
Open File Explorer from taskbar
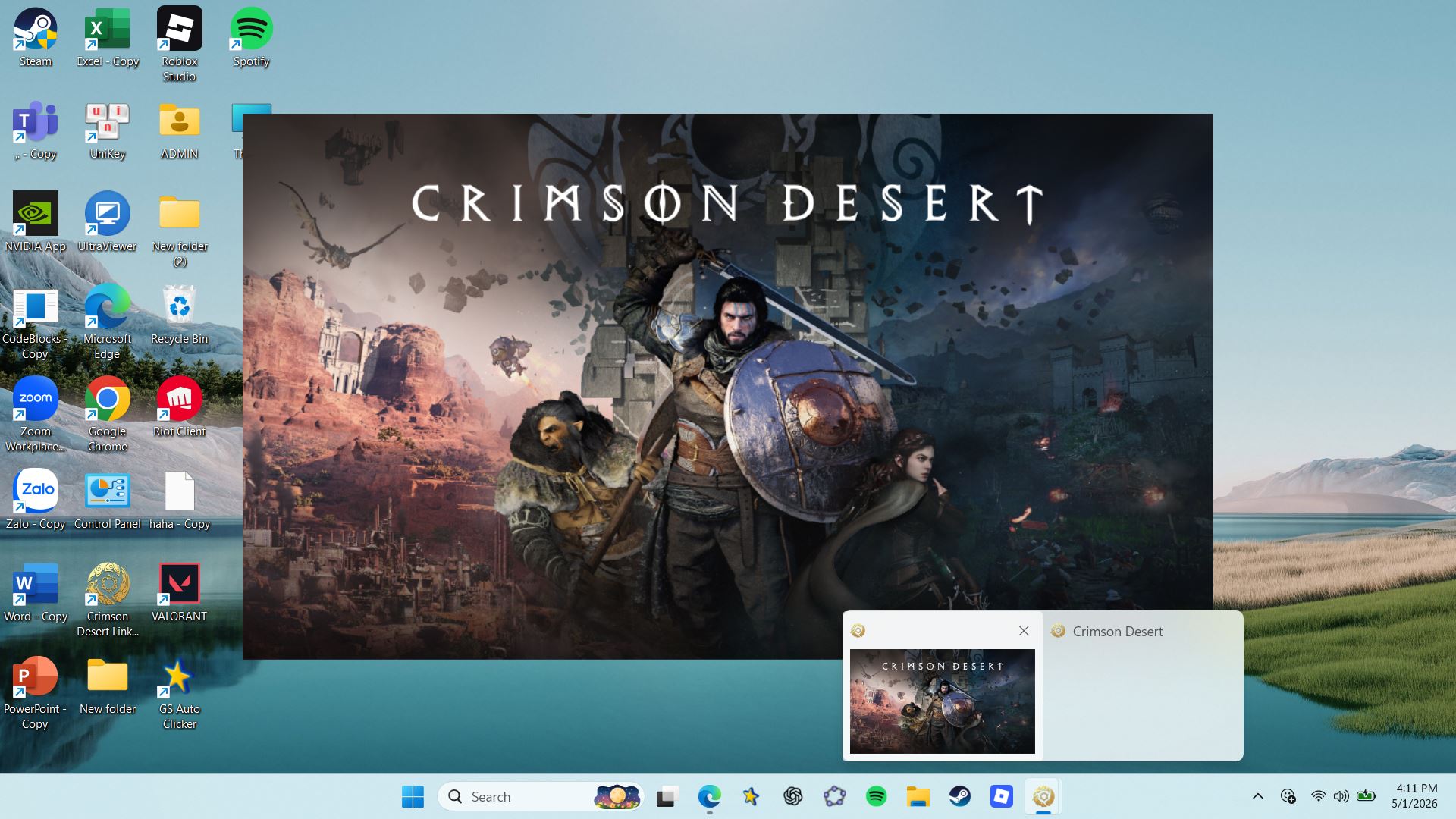(918, 796)
